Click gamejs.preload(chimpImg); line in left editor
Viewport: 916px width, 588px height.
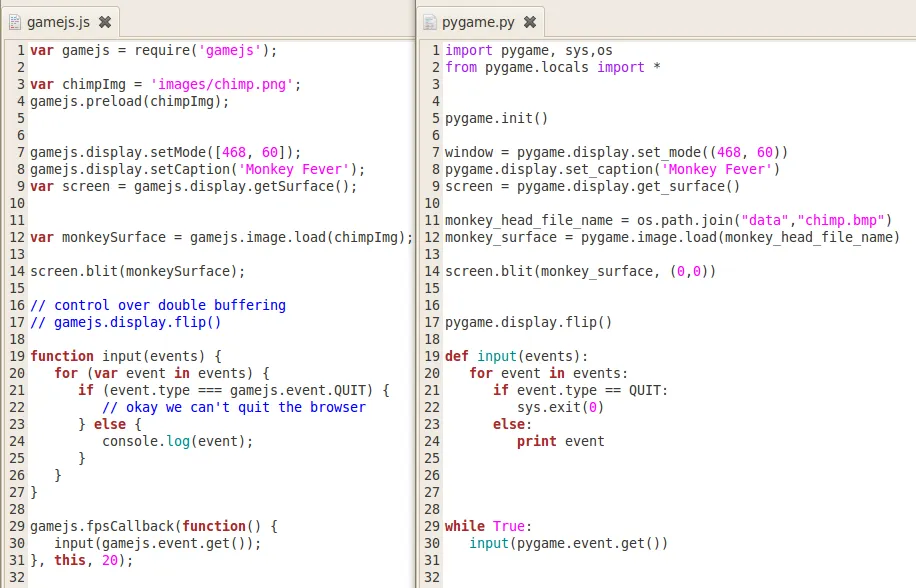130,101
